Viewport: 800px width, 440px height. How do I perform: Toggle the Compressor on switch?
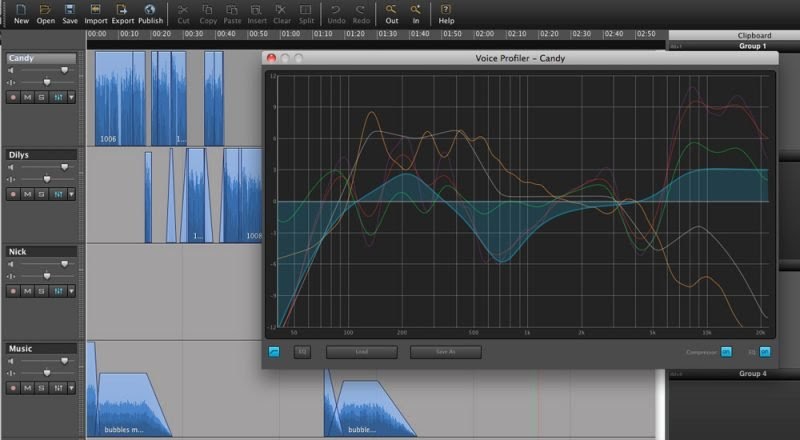pyautogui.click(x=726, y=352)
